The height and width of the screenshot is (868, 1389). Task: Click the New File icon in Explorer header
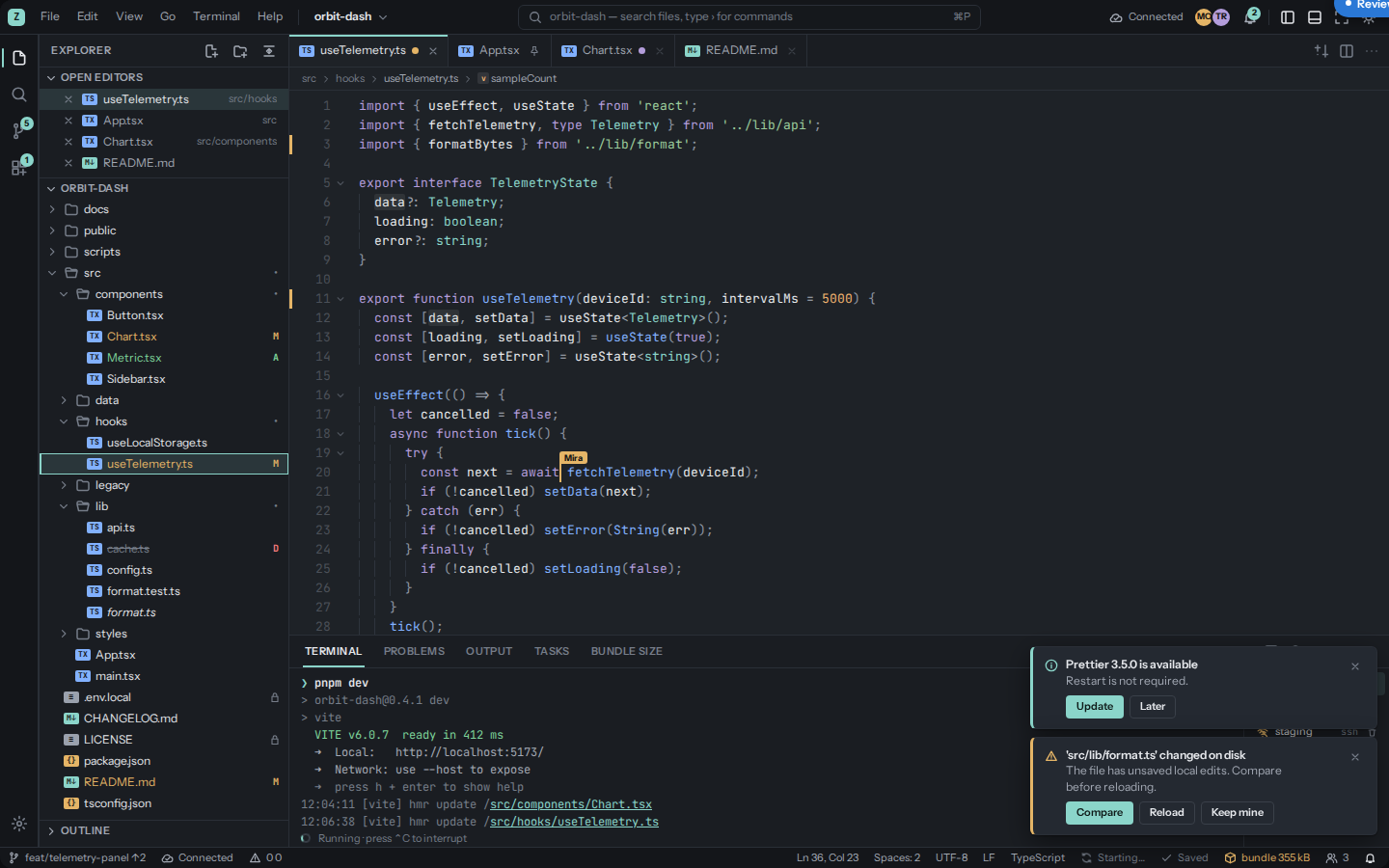click(211, 51)
